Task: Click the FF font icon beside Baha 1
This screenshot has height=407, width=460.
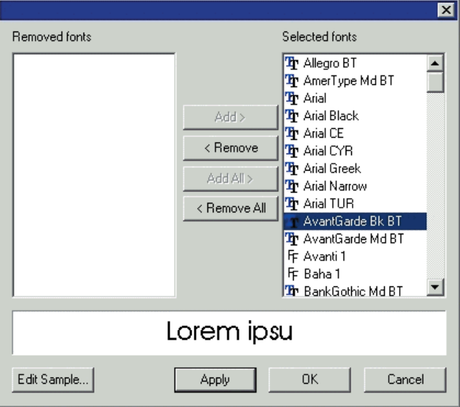Action: pyautogui.click(x=293, y=274)
